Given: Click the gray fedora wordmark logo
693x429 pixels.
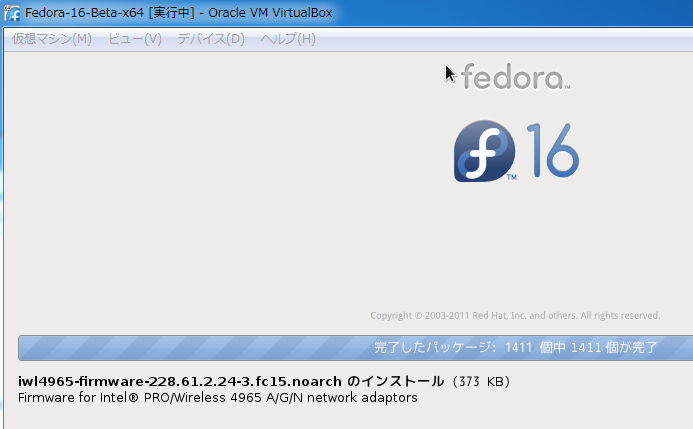Looking at the screenshot, I should point(515,77).
